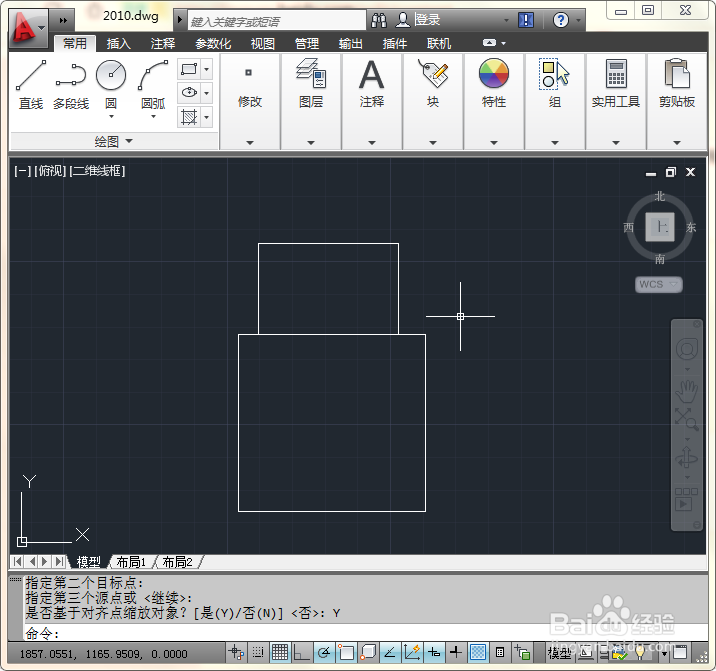Toggle grid display in status bar
The width and height of the screenshot is (716, 671).
coord(279,652)
